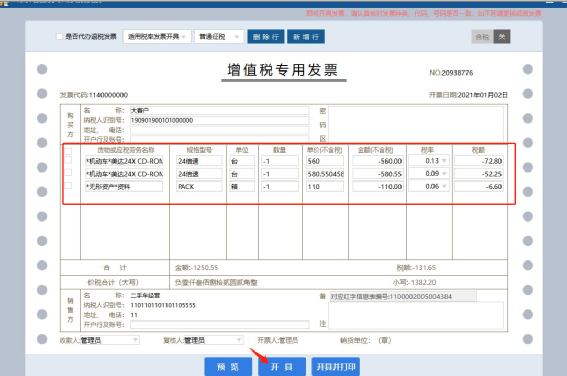Click the invoice code 1140000000
Image resolution: width=567 pixels, height=376 pixels.
point(108,95)
